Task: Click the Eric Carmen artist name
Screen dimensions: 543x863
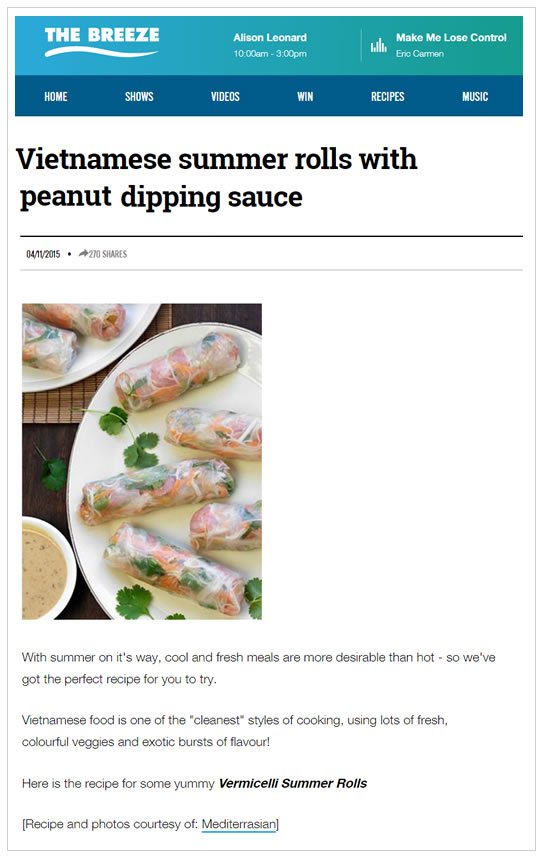Action: point(420,53)
